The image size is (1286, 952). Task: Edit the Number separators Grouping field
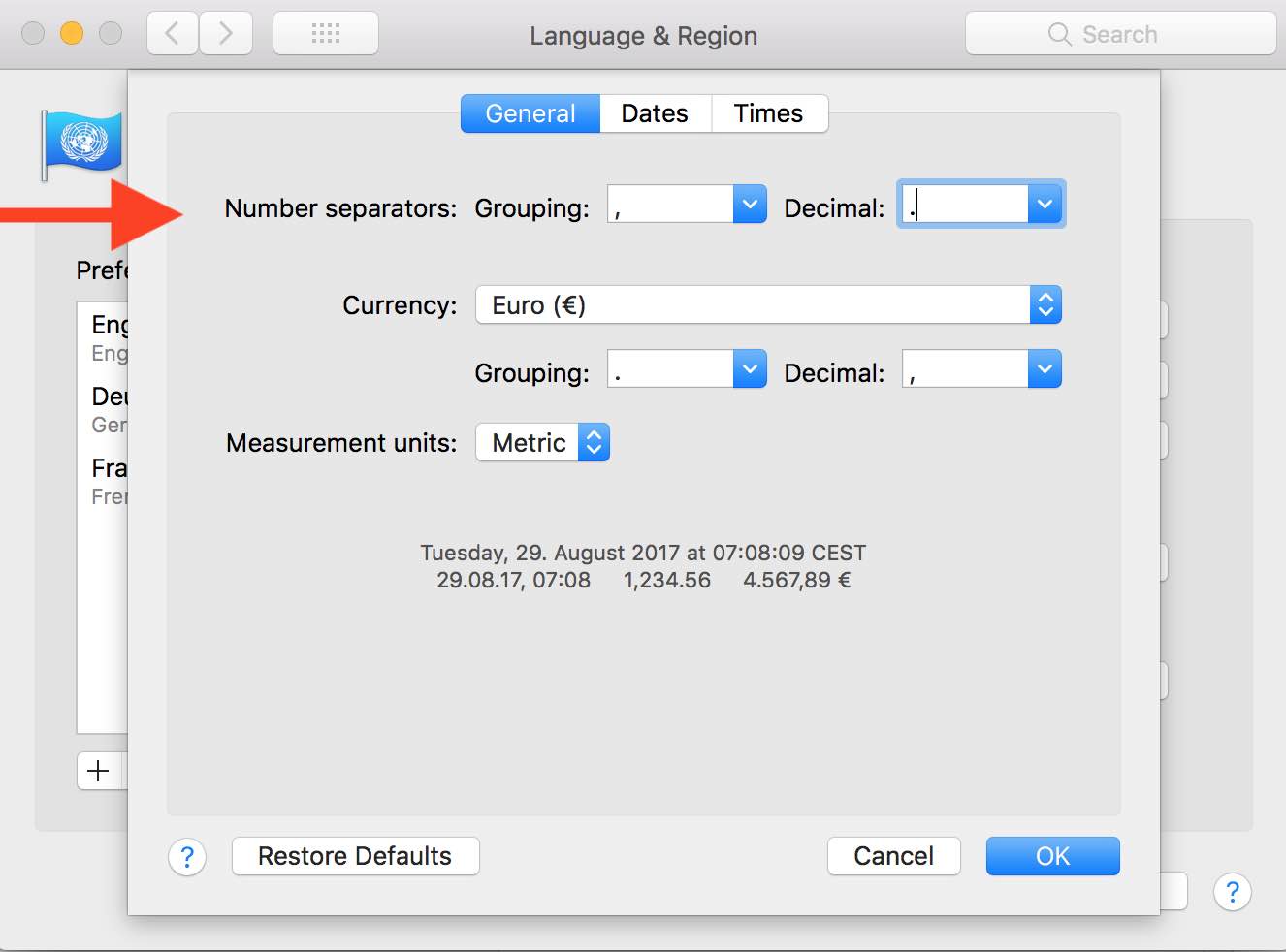[x=670, y=205]
